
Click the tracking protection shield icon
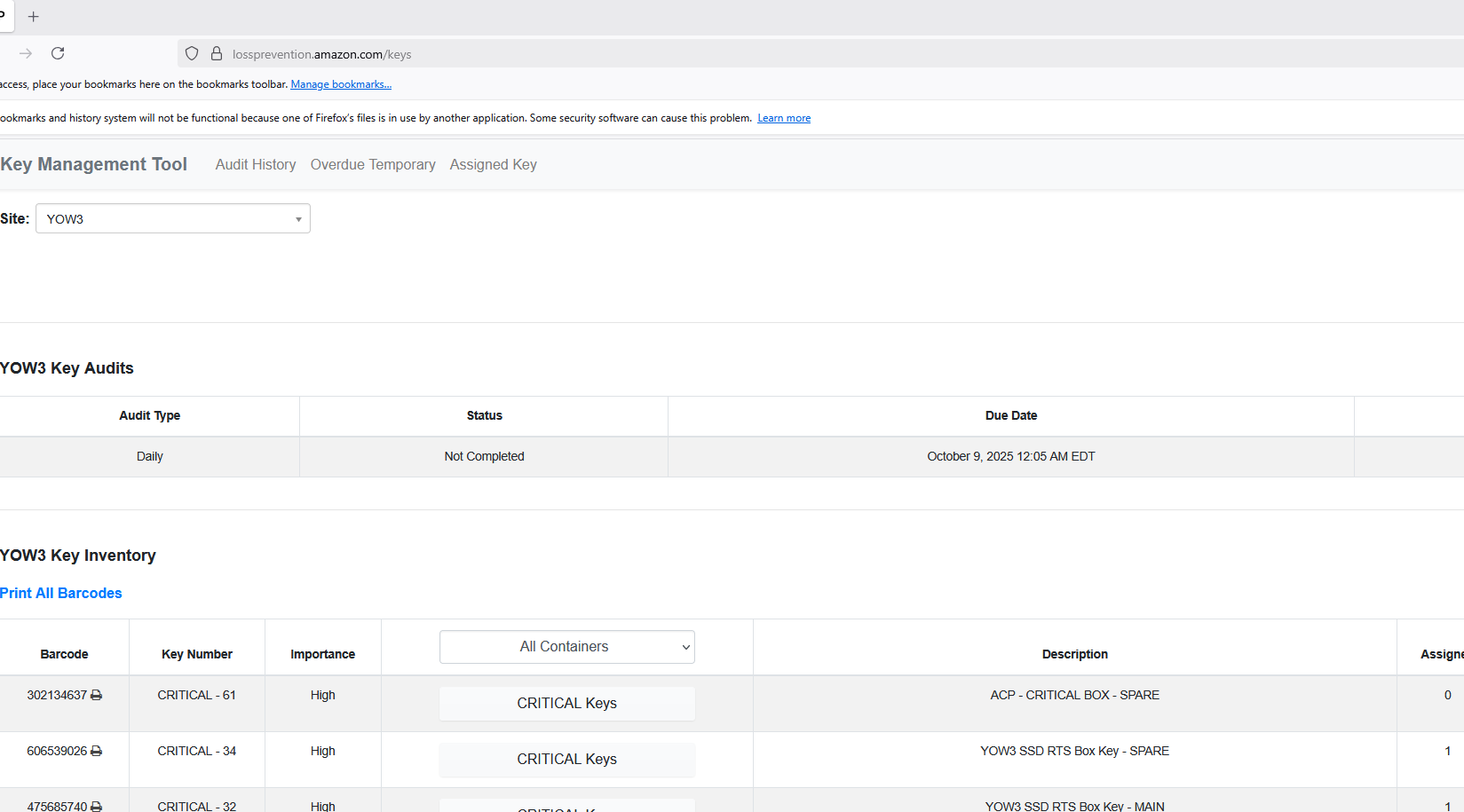[x=192, y=54]
